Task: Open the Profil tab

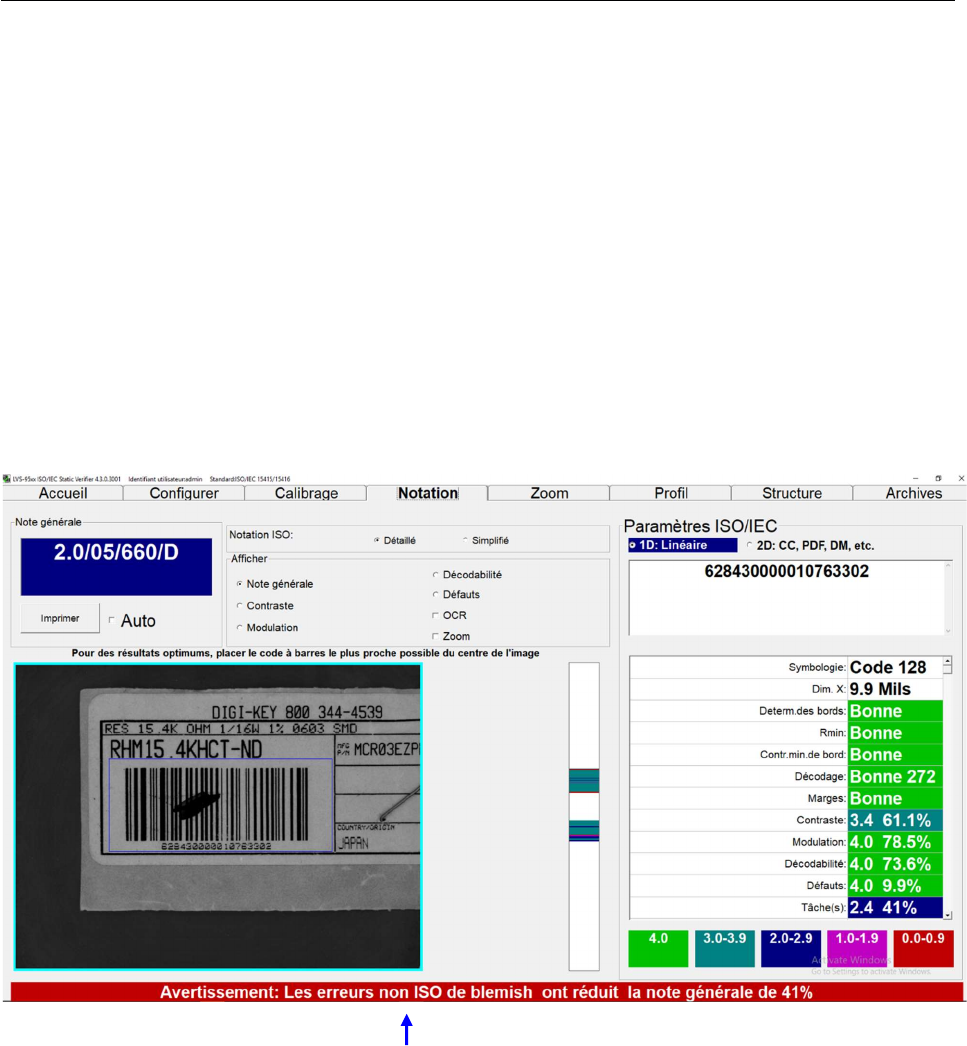Action: point(670,493)
